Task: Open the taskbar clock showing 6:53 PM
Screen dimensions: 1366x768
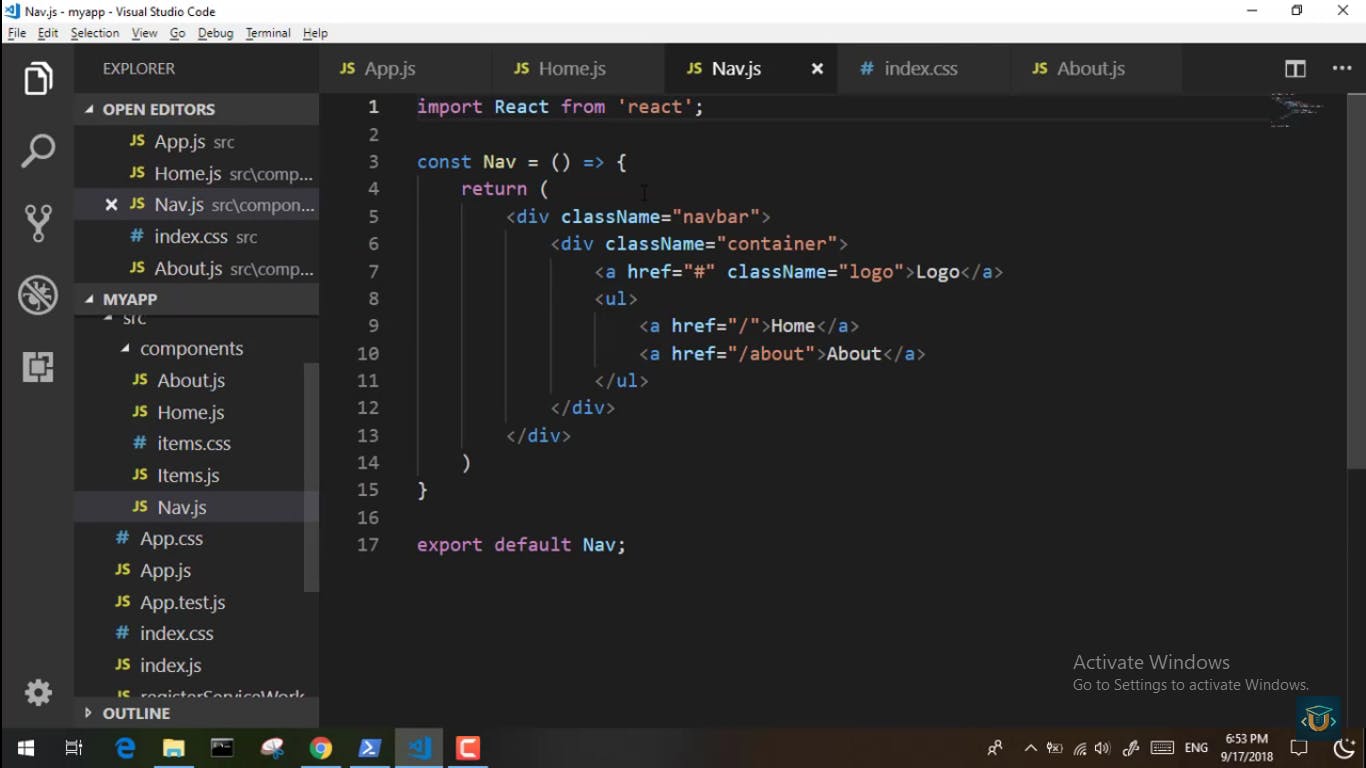Action: tap(1247, 748)
